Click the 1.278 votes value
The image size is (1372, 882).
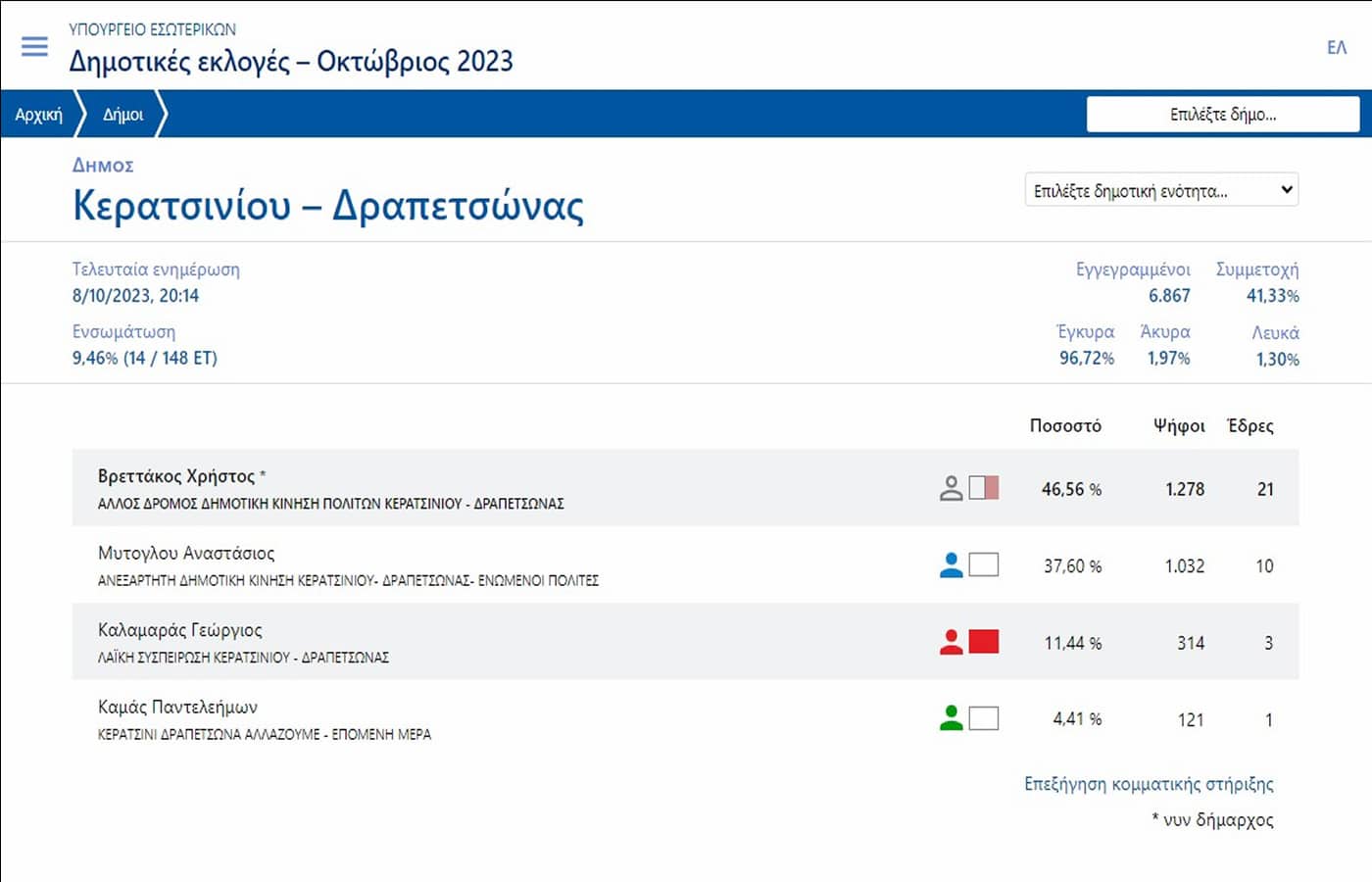[1185, 489]
